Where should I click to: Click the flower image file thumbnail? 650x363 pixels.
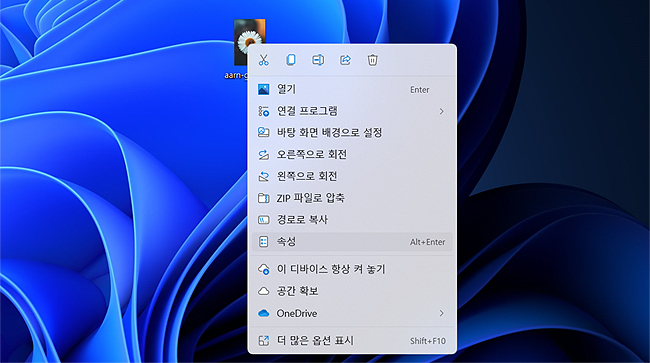pyautogui.click(x=249, y=42)
